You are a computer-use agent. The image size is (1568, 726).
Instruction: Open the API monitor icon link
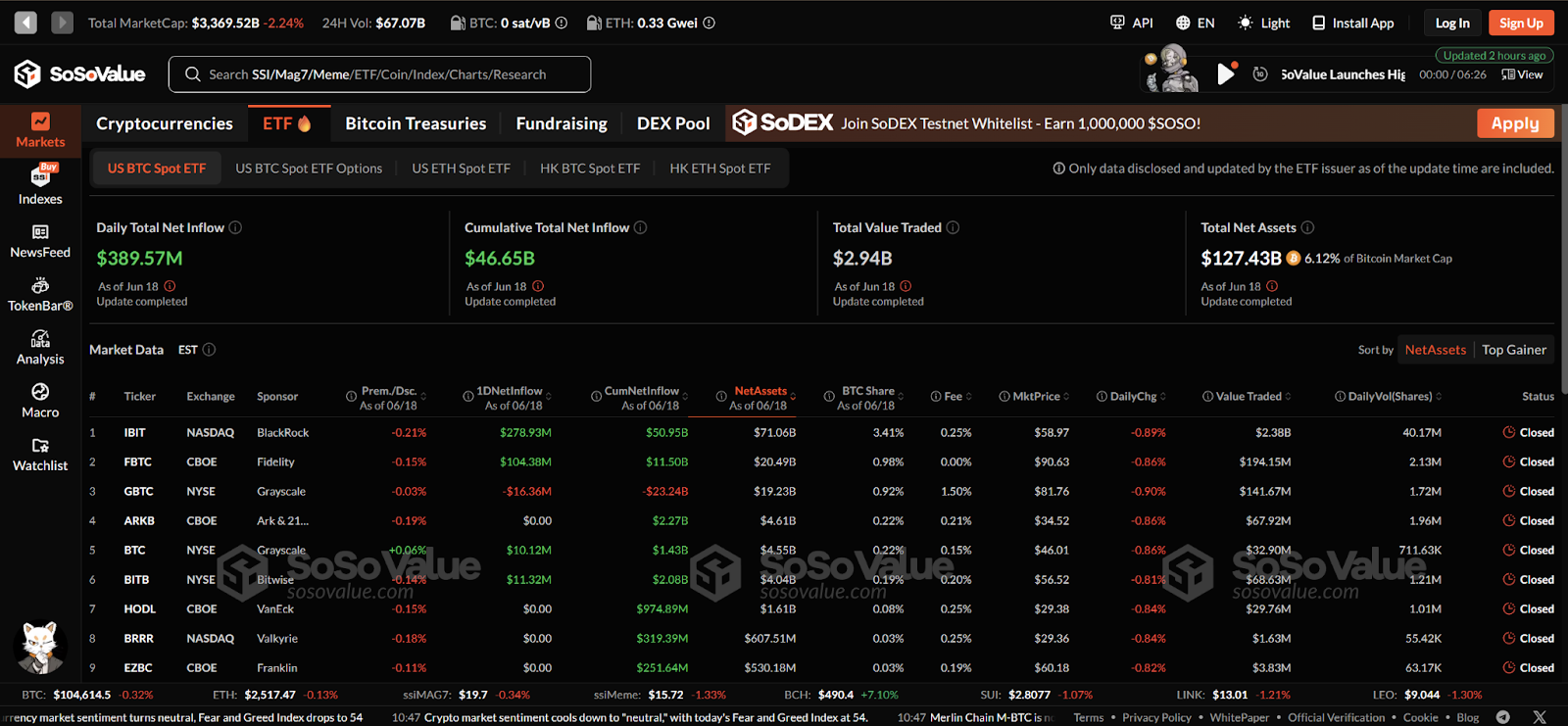tap(1131, 23)
